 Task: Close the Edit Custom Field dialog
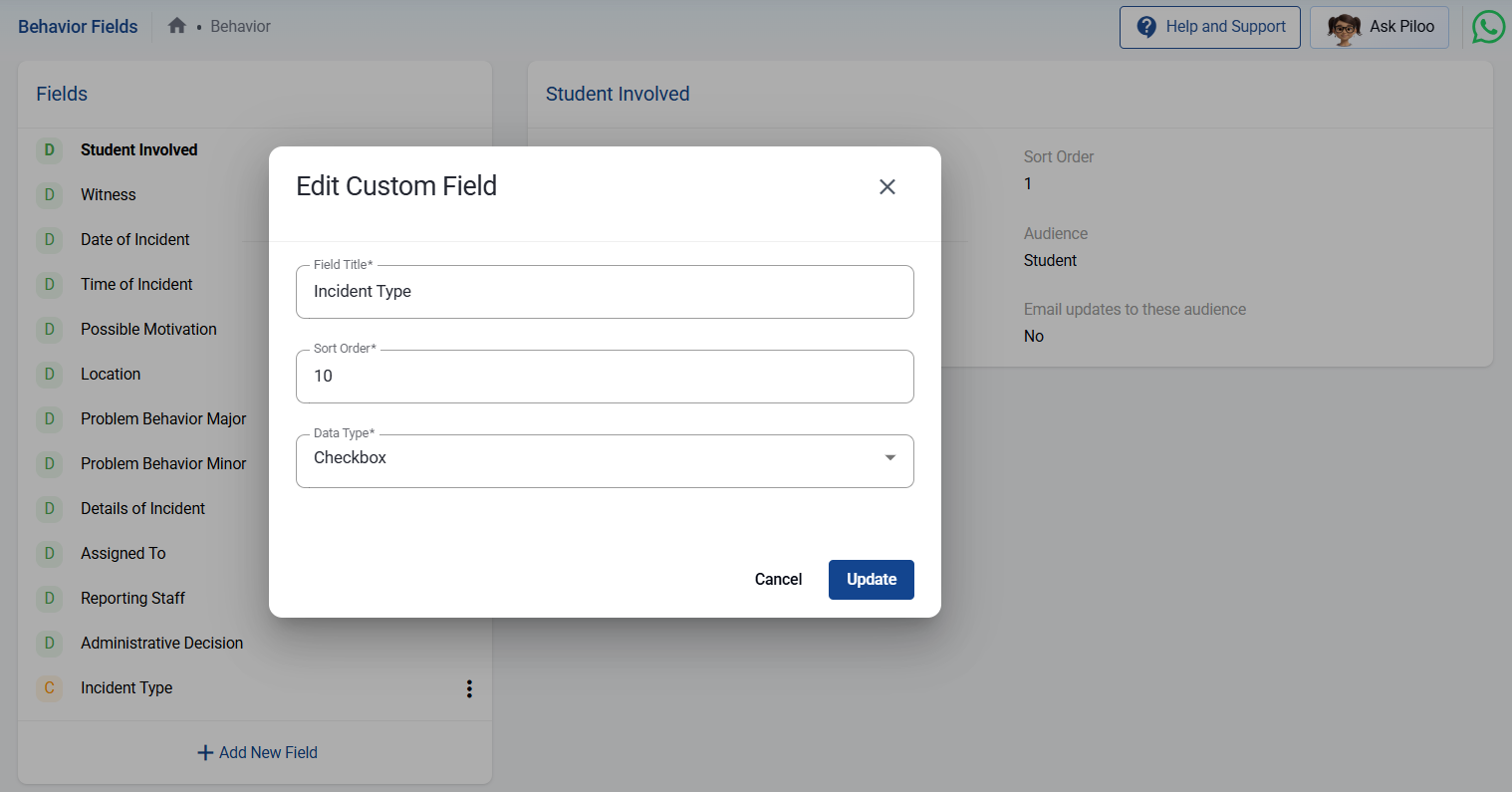[x=886, y=187]
